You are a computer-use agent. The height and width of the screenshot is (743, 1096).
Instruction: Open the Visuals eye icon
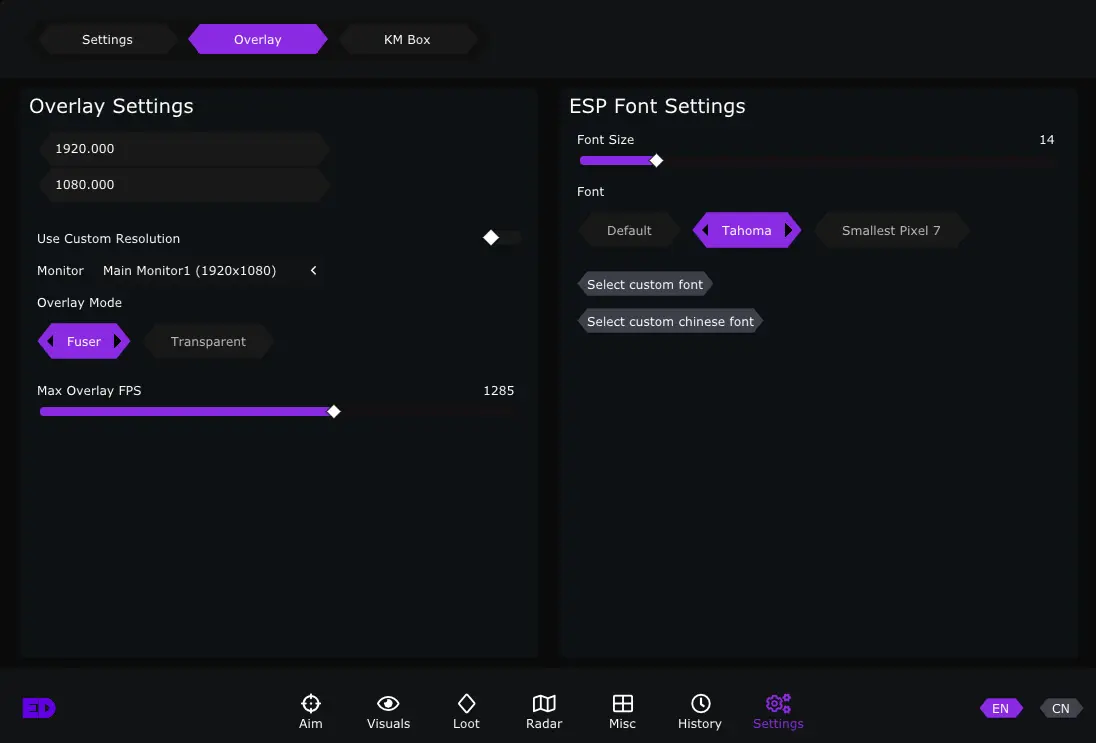point(388,704)
